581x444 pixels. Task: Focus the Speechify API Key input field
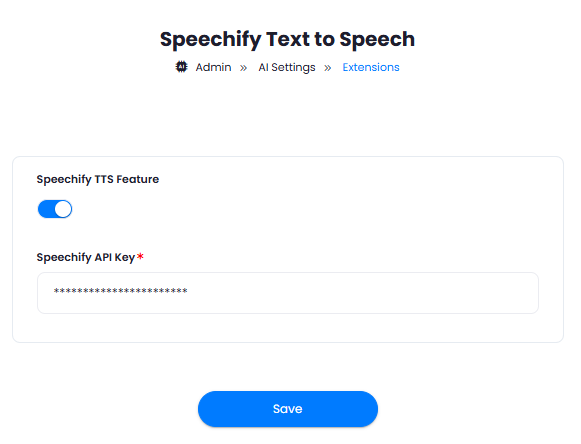coord(288,293)
